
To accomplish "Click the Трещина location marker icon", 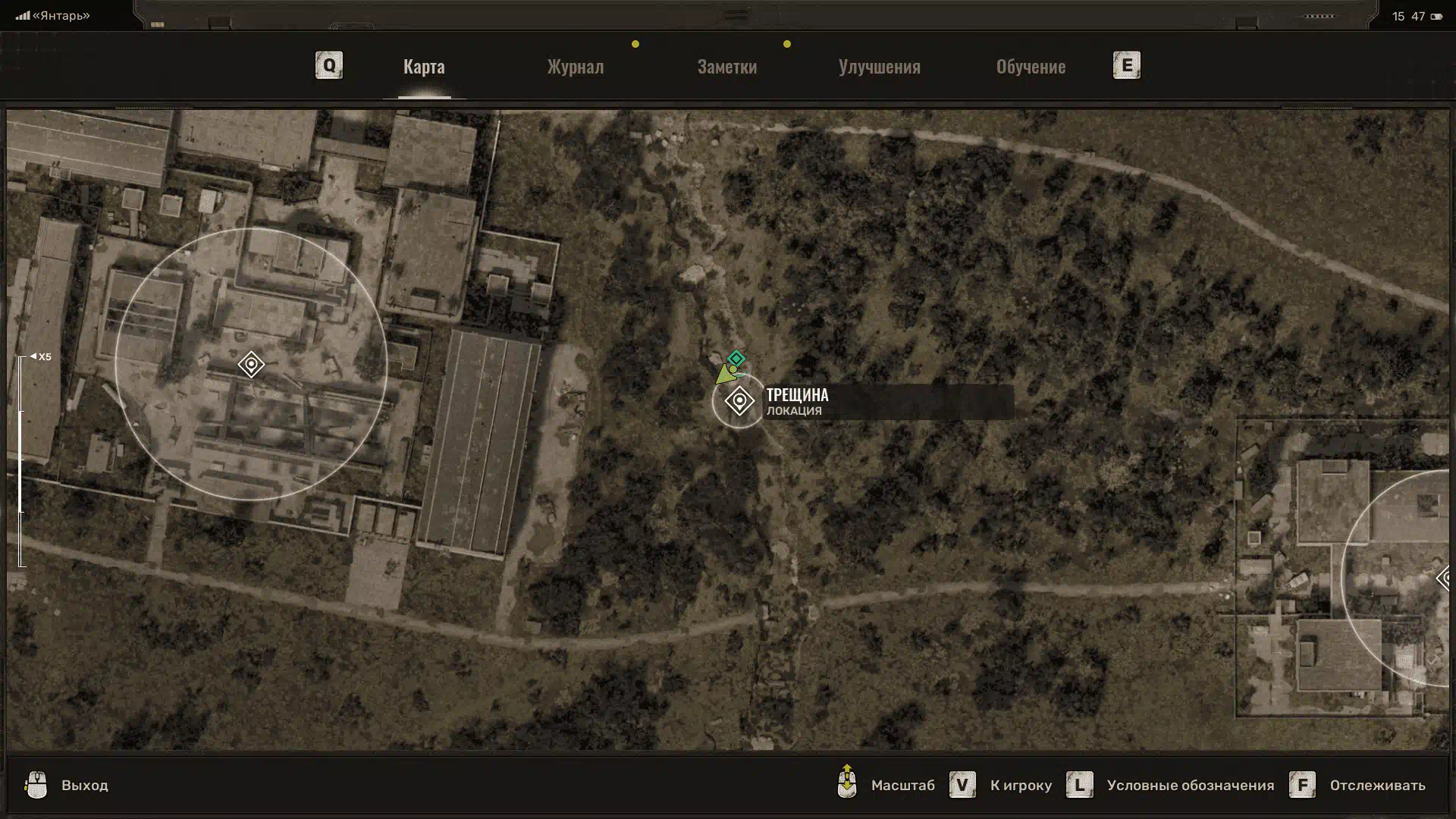I will [x=739, y=400].
